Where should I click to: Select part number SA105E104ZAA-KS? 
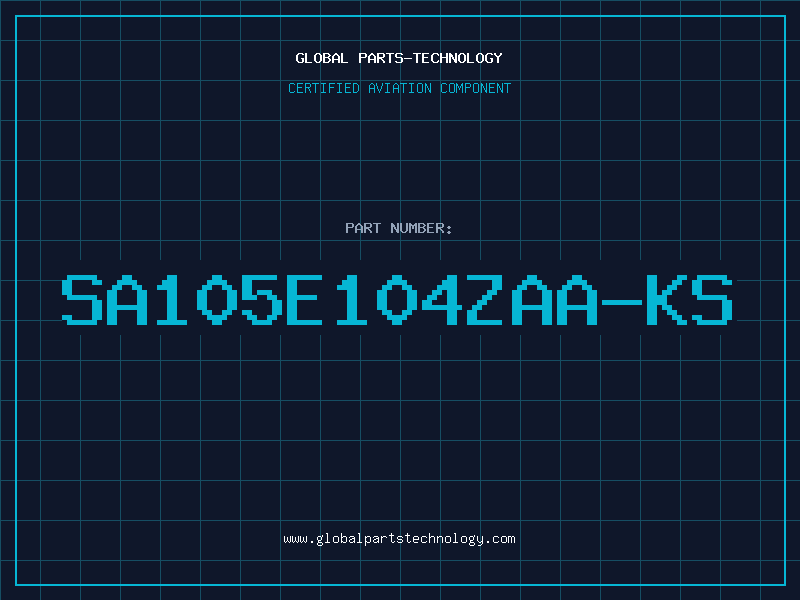(397, 300)
